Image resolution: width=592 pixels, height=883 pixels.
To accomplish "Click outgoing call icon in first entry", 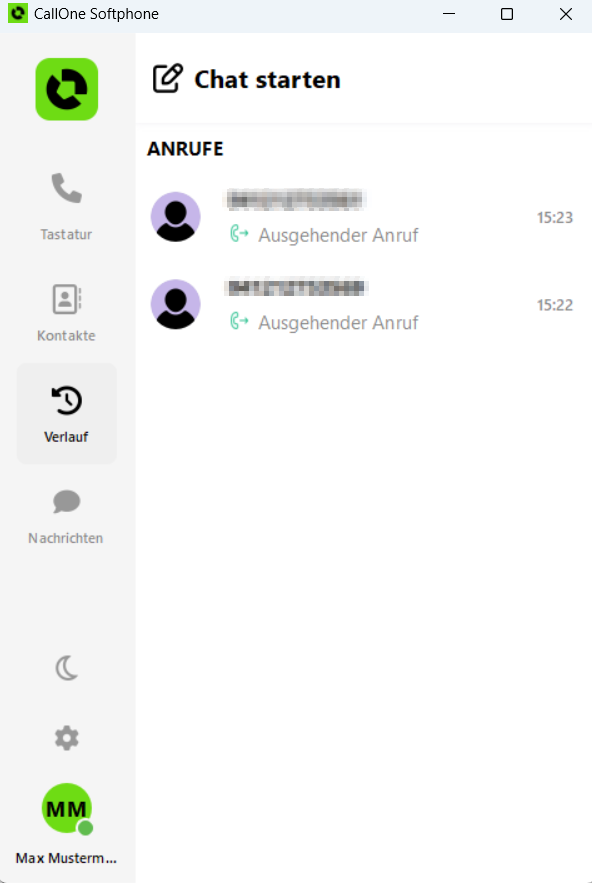I will pos(239,233).
